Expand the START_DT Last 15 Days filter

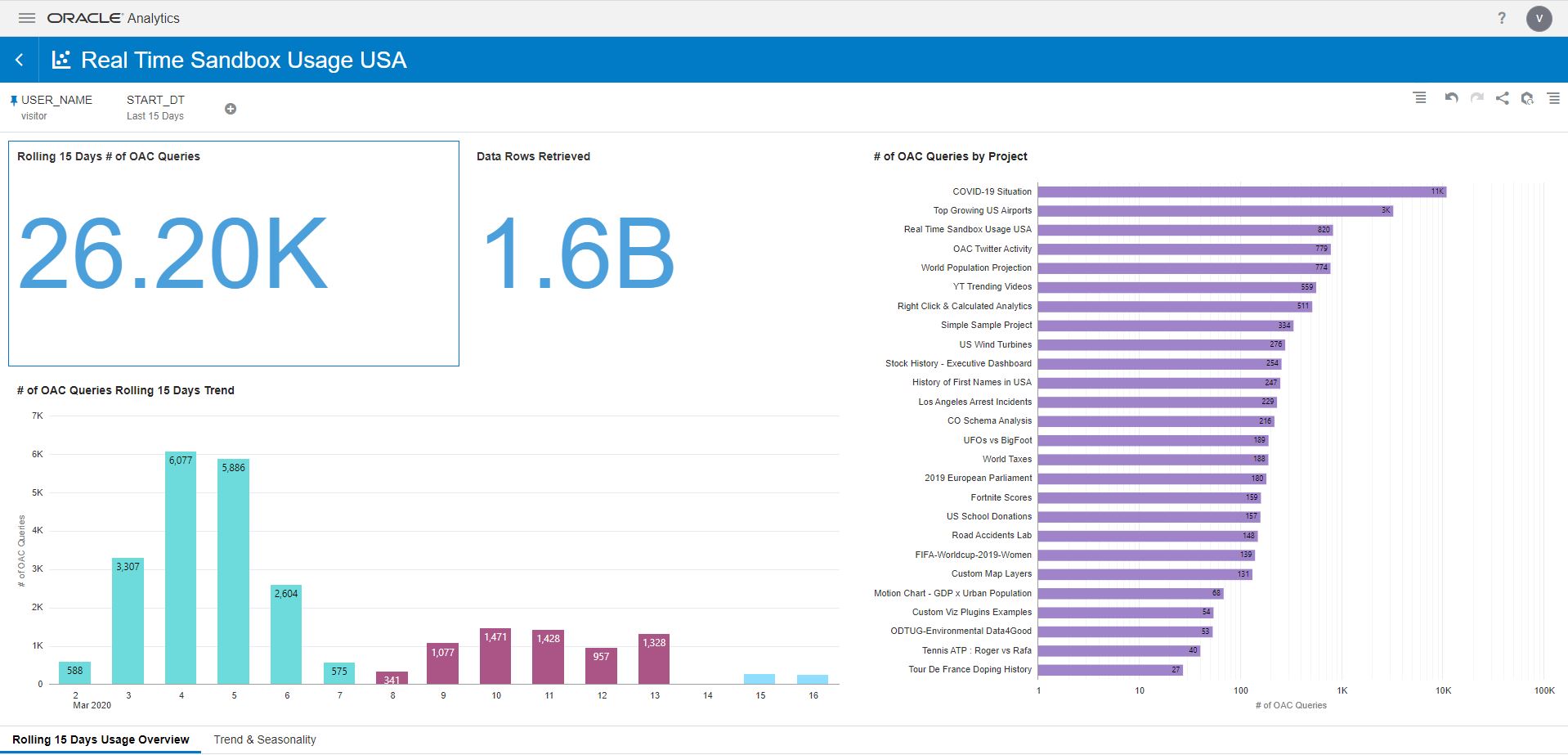coord(155,107)
